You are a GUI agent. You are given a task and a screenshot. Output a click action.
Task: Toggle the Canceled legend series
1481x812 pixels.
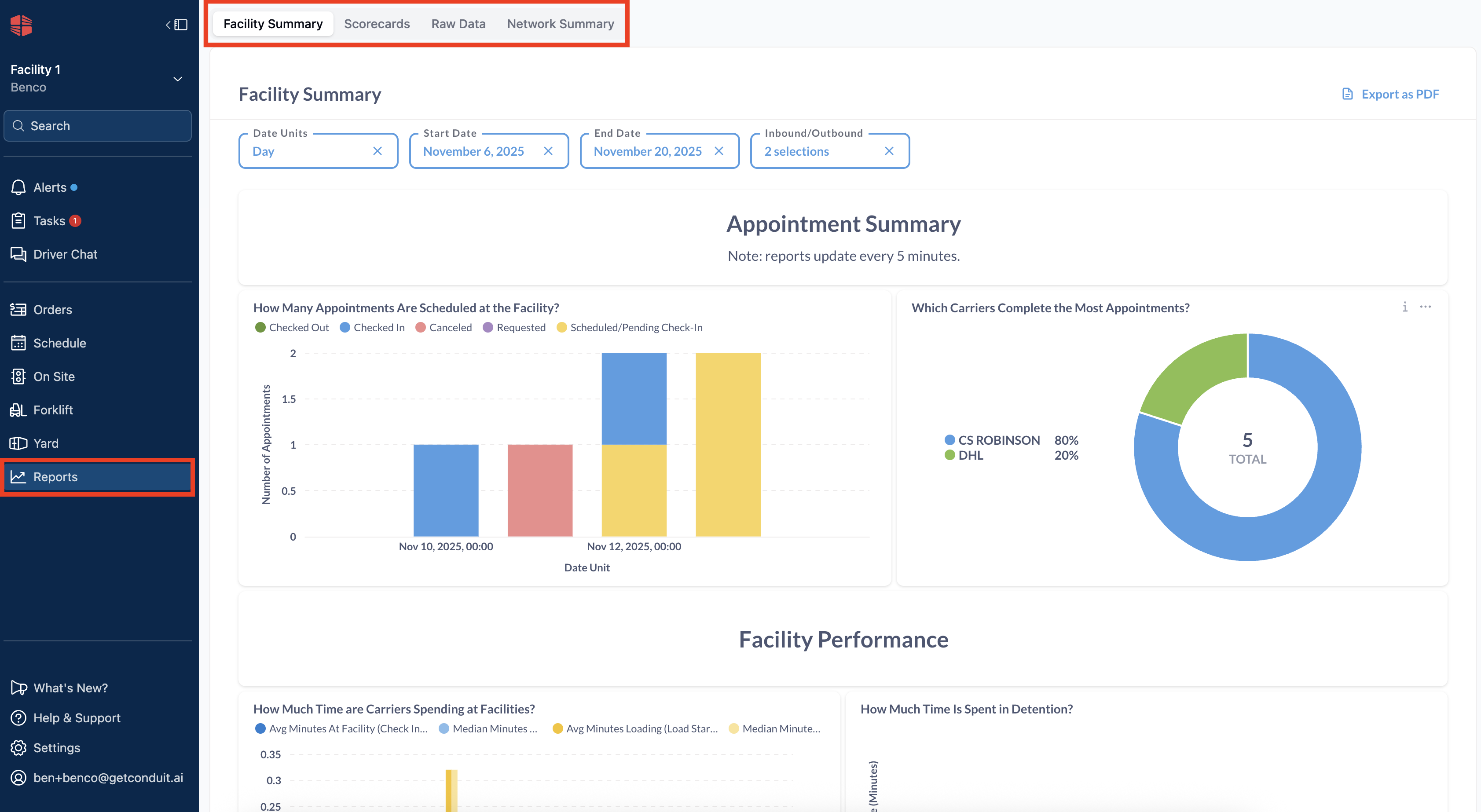click(x=444, y=328)
